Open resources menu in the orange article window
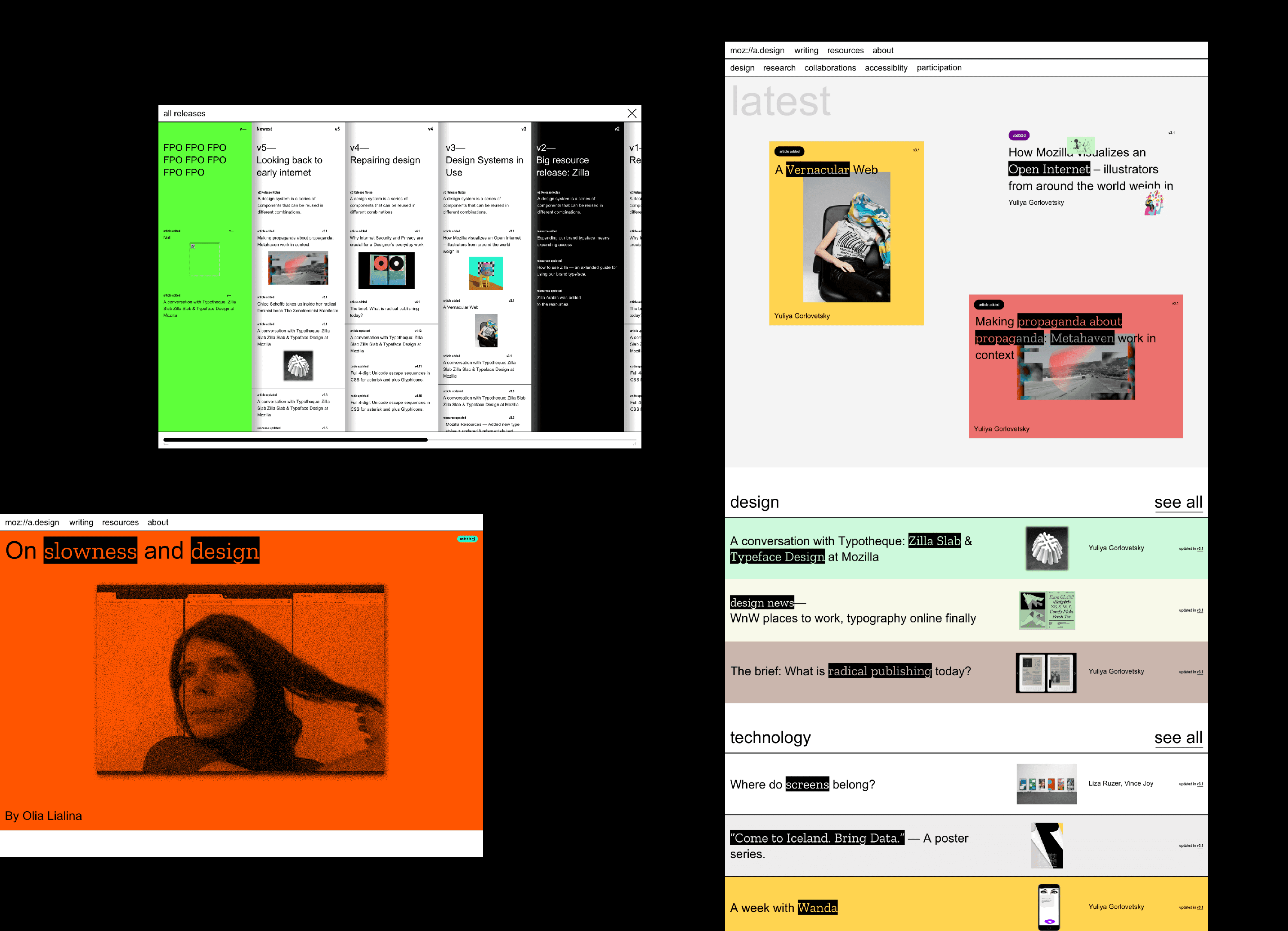This screenshot has width=1288, height=931. [x=120, y=523]
